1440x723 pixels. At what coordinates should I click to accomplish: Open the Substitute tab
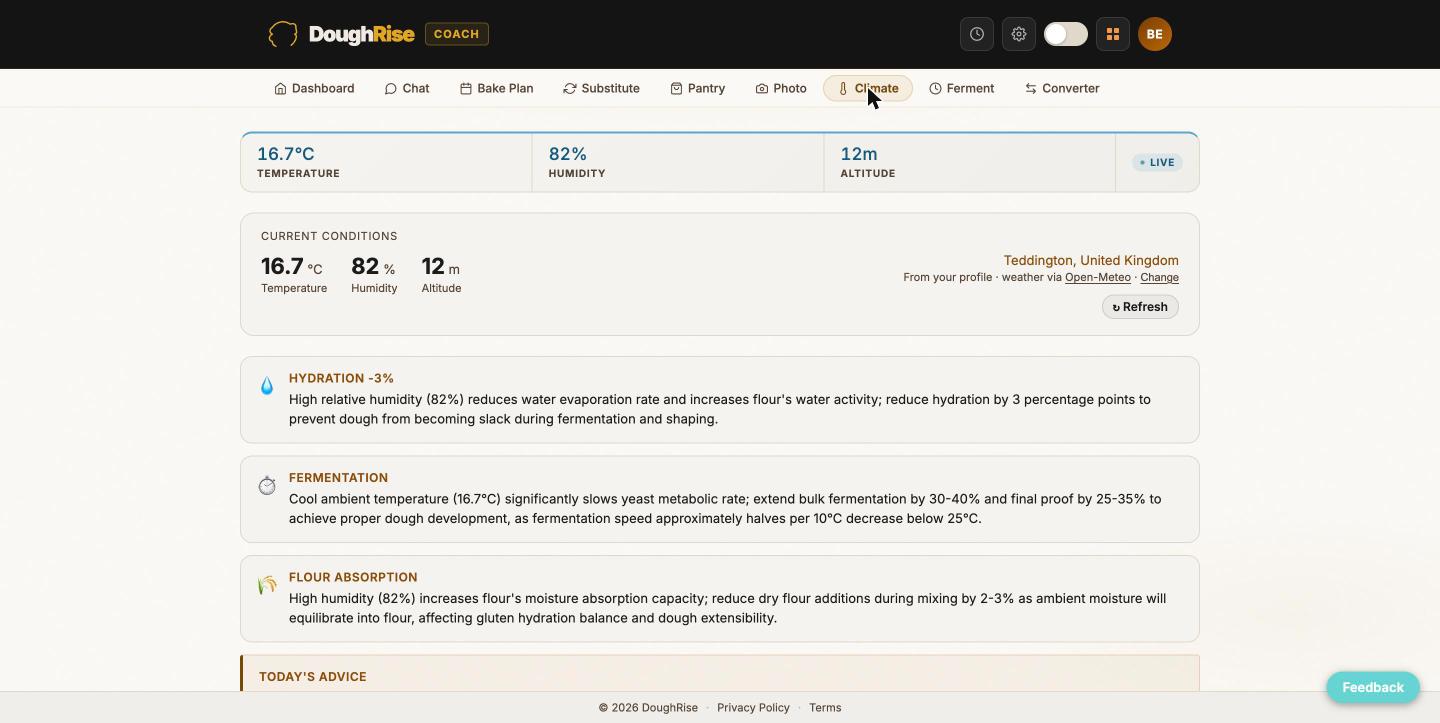pos(601,88)
